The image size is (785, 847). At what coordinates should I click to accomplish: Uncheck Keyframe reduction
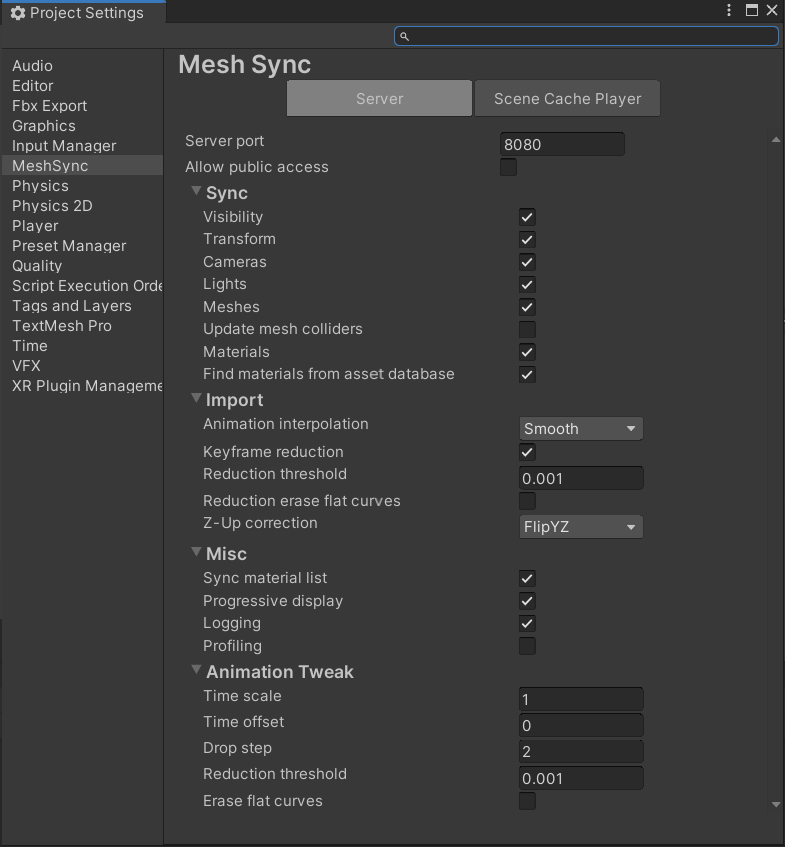pos(527,452)
